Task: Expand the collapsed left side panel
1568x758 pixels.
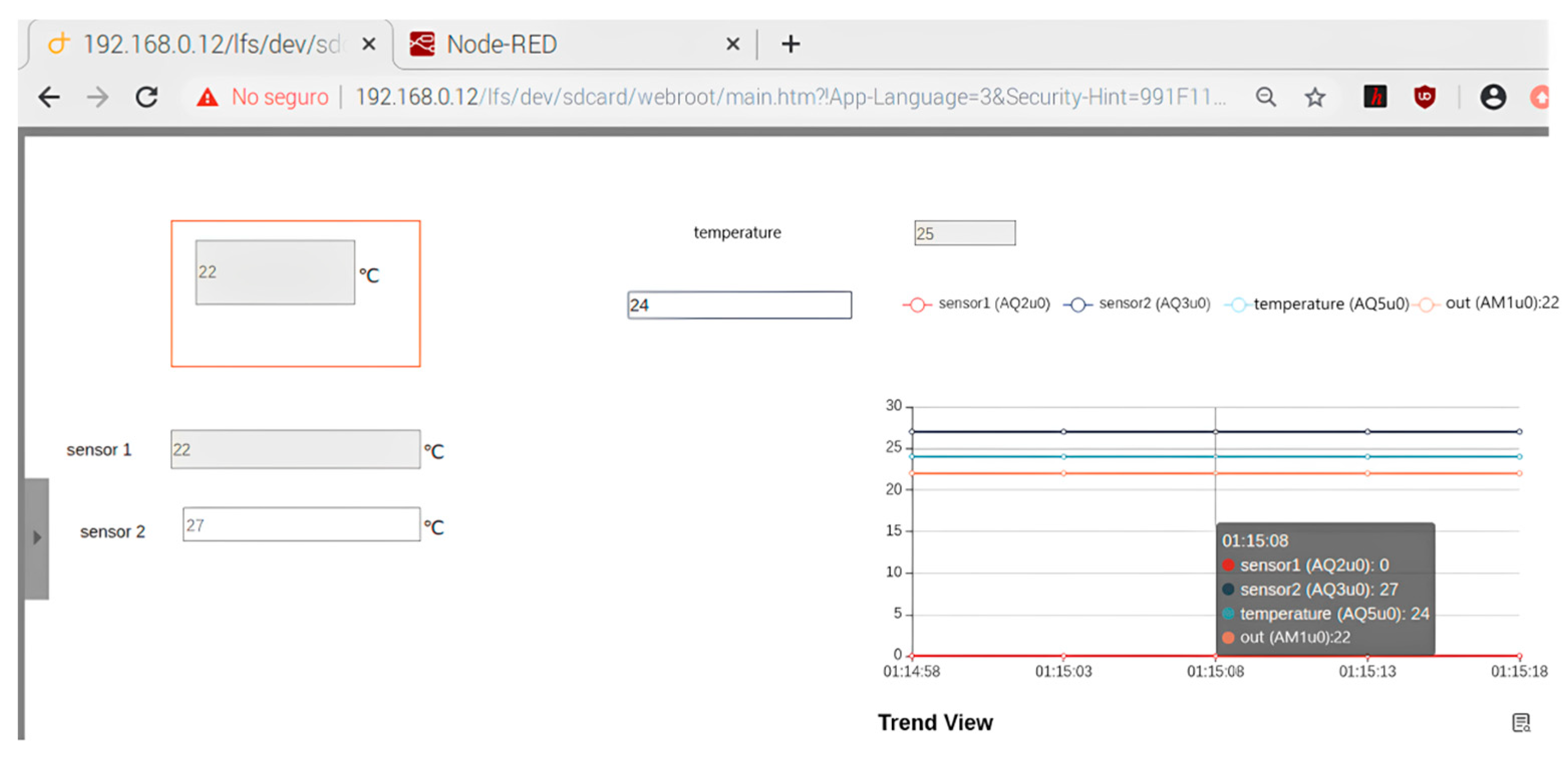Action: pos(37,538)
